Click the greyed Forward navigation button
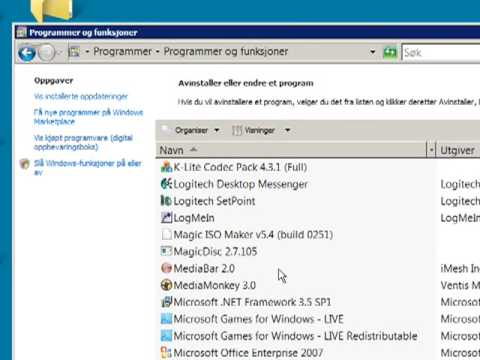The width and height of the screenshot is (480, 360). click(x=47, y=53)
